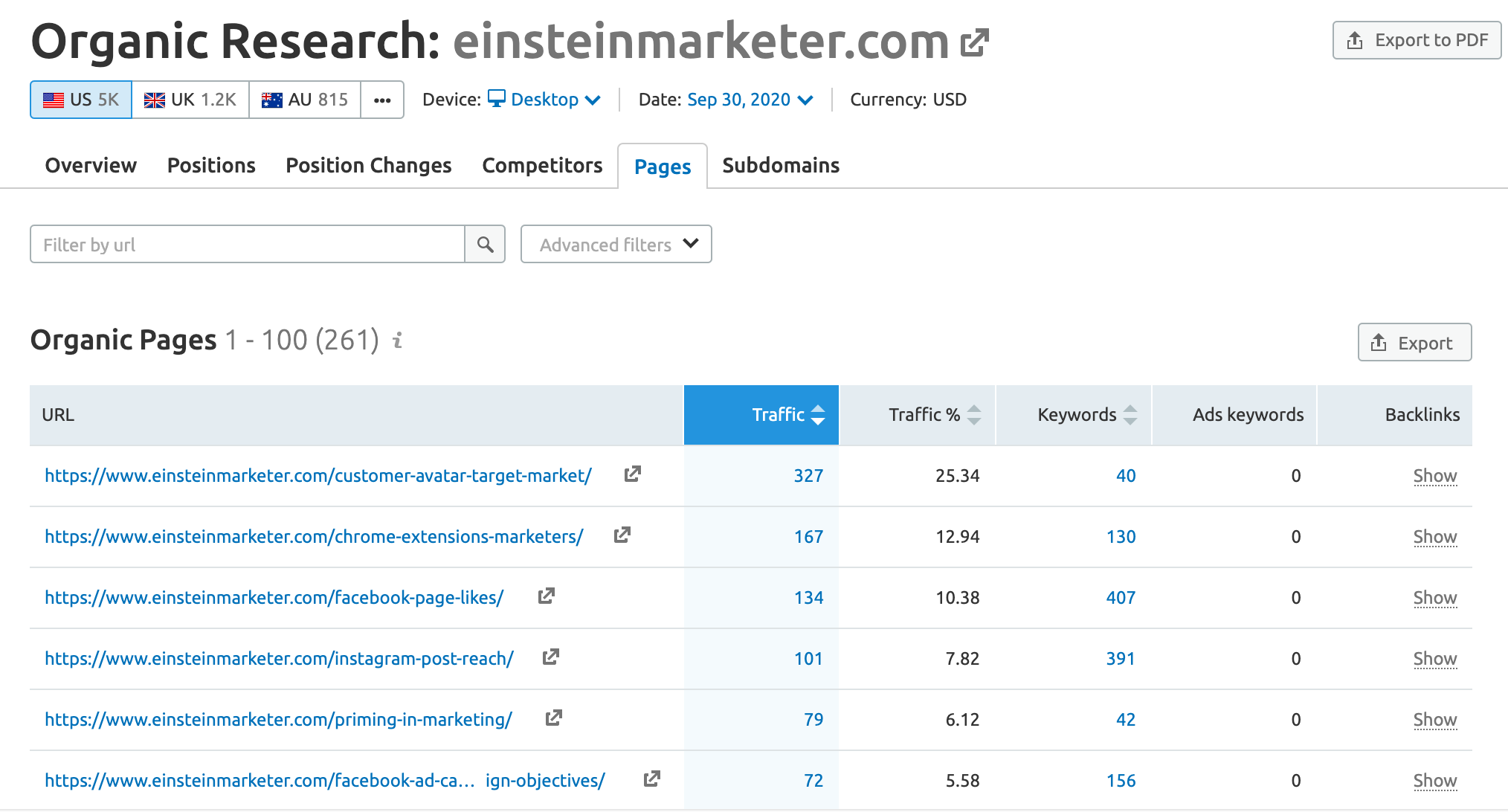
Task: Expand the Advanced filters dropdown
Action: click(616, 244)
